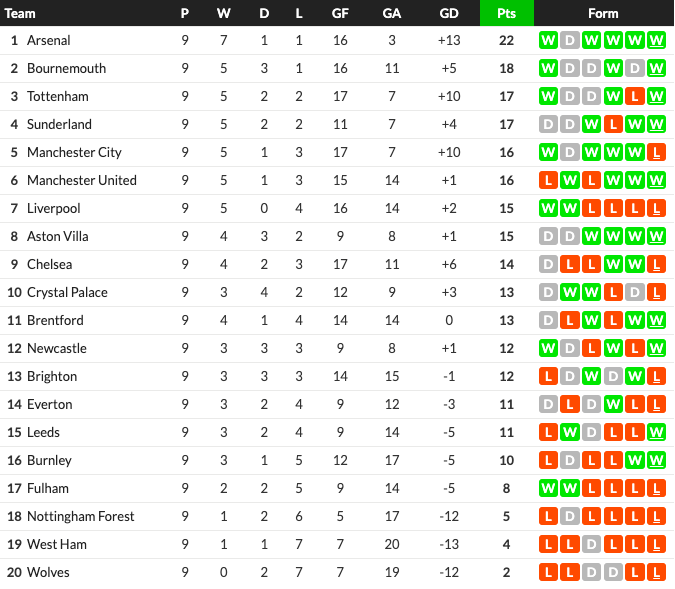This screenshot has width=675, height=589.
Task: Click the loss badge in Sunderland's form
Action: click(613, 125)
